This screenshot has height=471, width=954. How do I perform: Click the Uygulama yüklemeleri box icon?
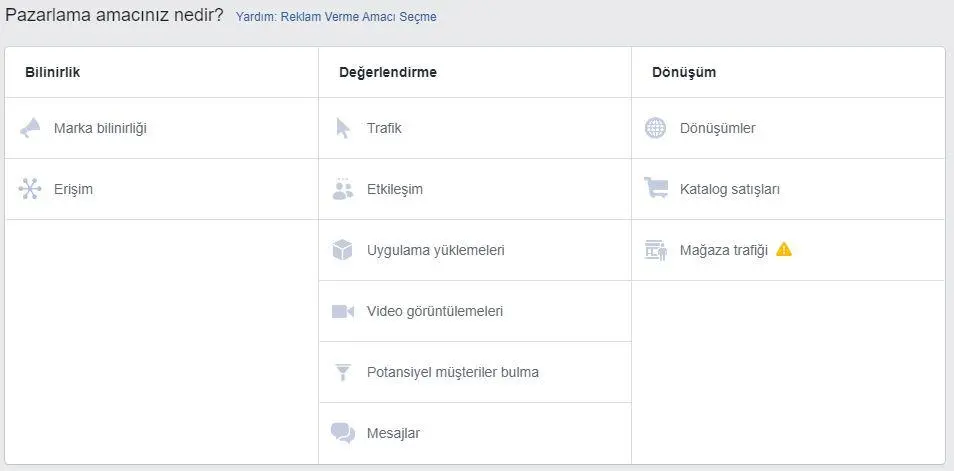click(343, 250)
